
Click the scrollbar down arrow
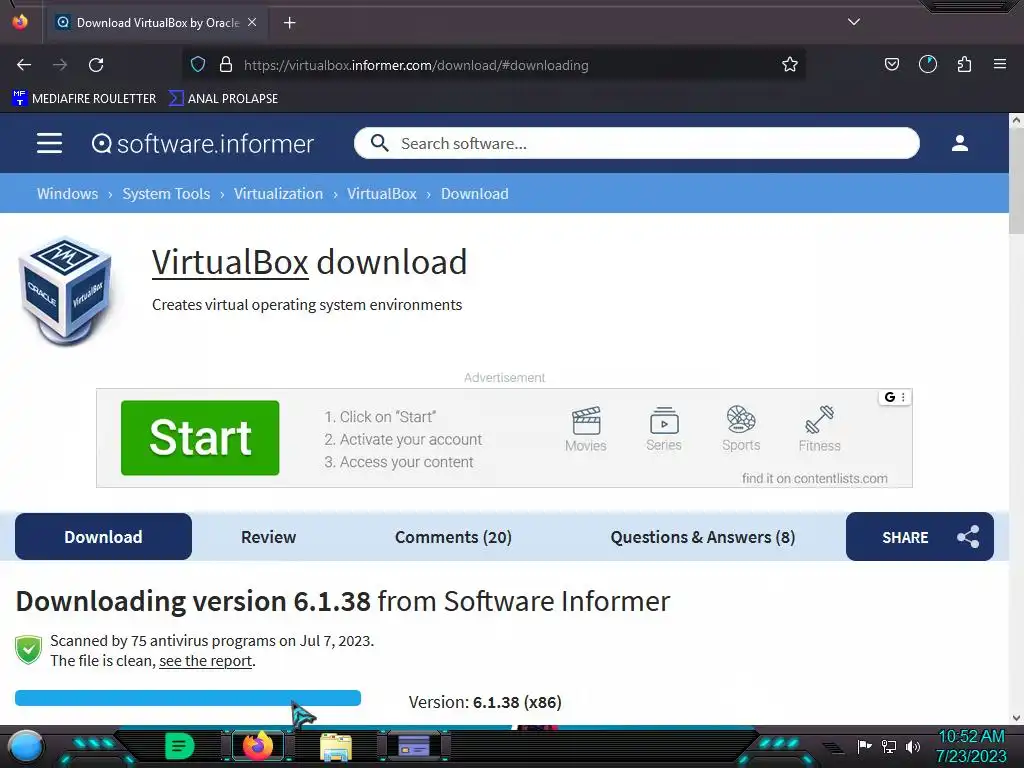[x=1016, y=718]
